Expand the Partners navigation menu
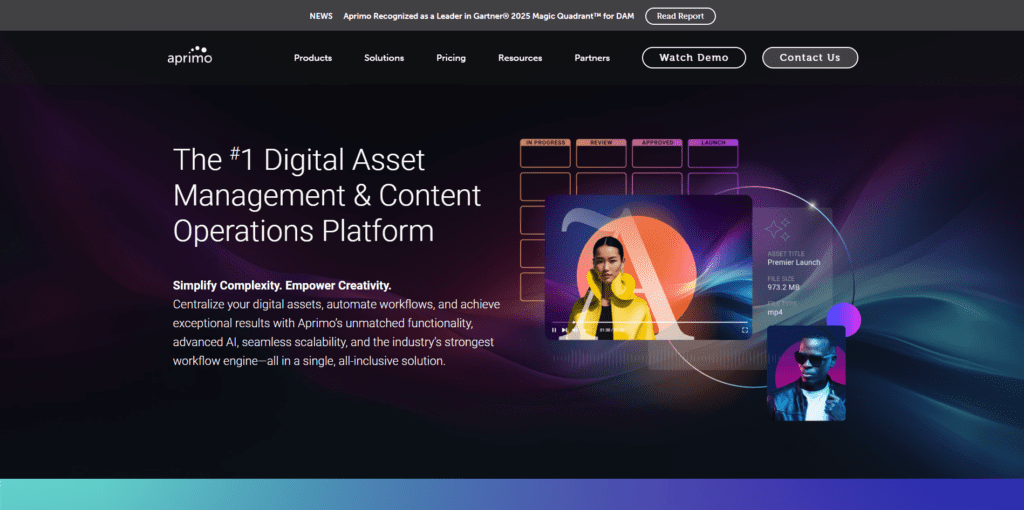Screen dimensions: 1024x510 [x=592, y=58]
